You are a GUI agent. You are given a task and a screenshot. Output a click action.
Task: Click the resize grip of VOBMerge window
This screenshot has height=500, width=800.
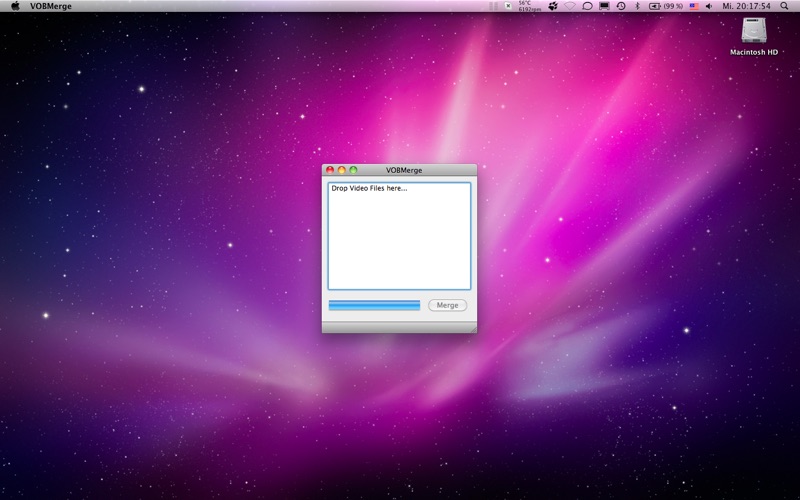click(473, 329)
